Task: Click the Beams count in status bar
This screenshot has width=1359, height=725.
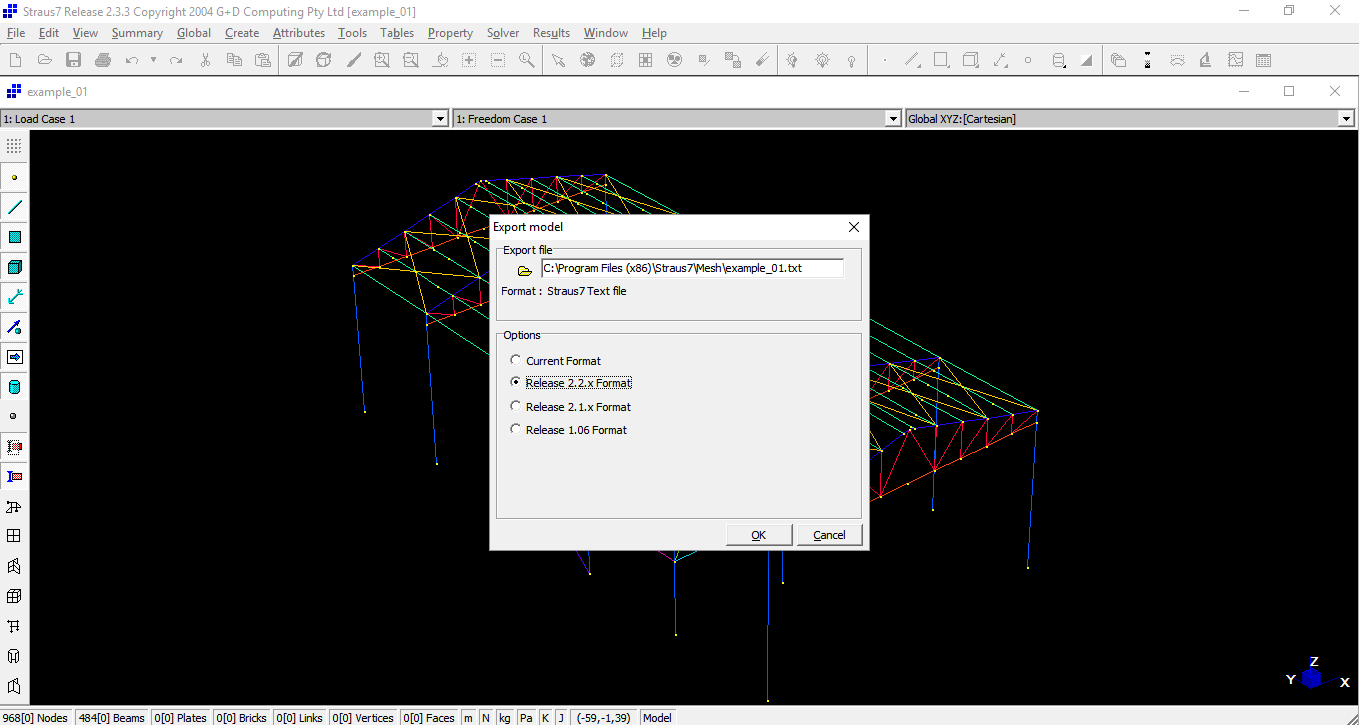Action: click(111, 717)
